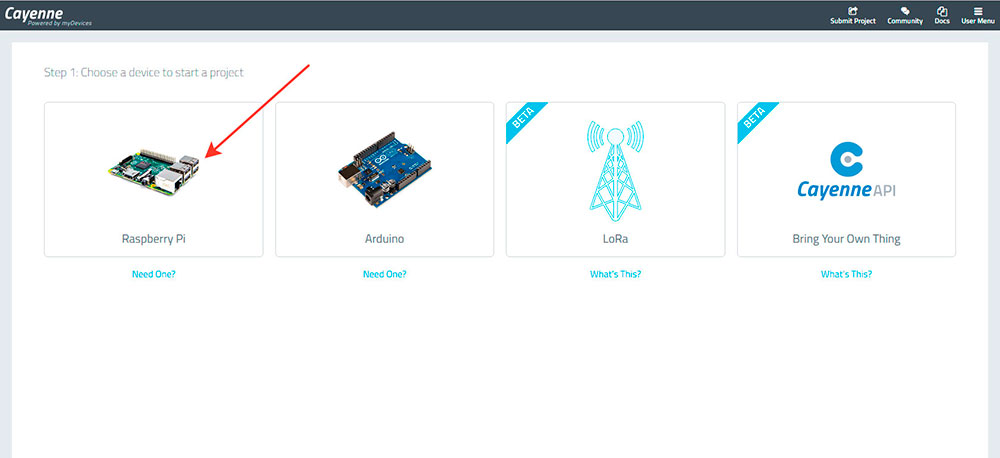Click BETA ribbon on Cayenne API card

pos(751,116)
